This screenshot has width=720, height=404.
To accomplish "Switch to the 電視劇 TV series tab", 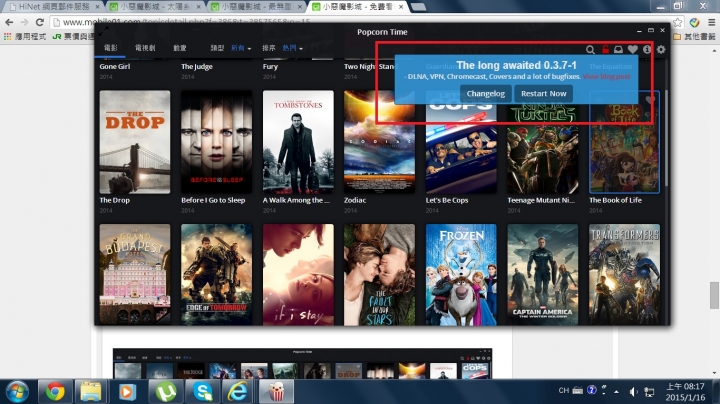I will click(145, 48).
